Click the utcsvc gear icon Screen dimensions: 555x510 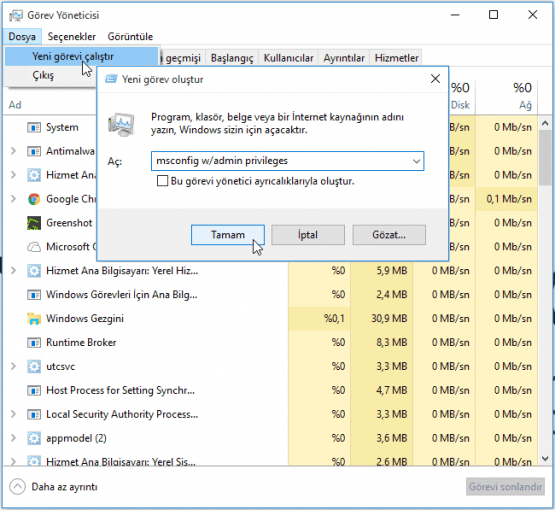click(34, 367)
